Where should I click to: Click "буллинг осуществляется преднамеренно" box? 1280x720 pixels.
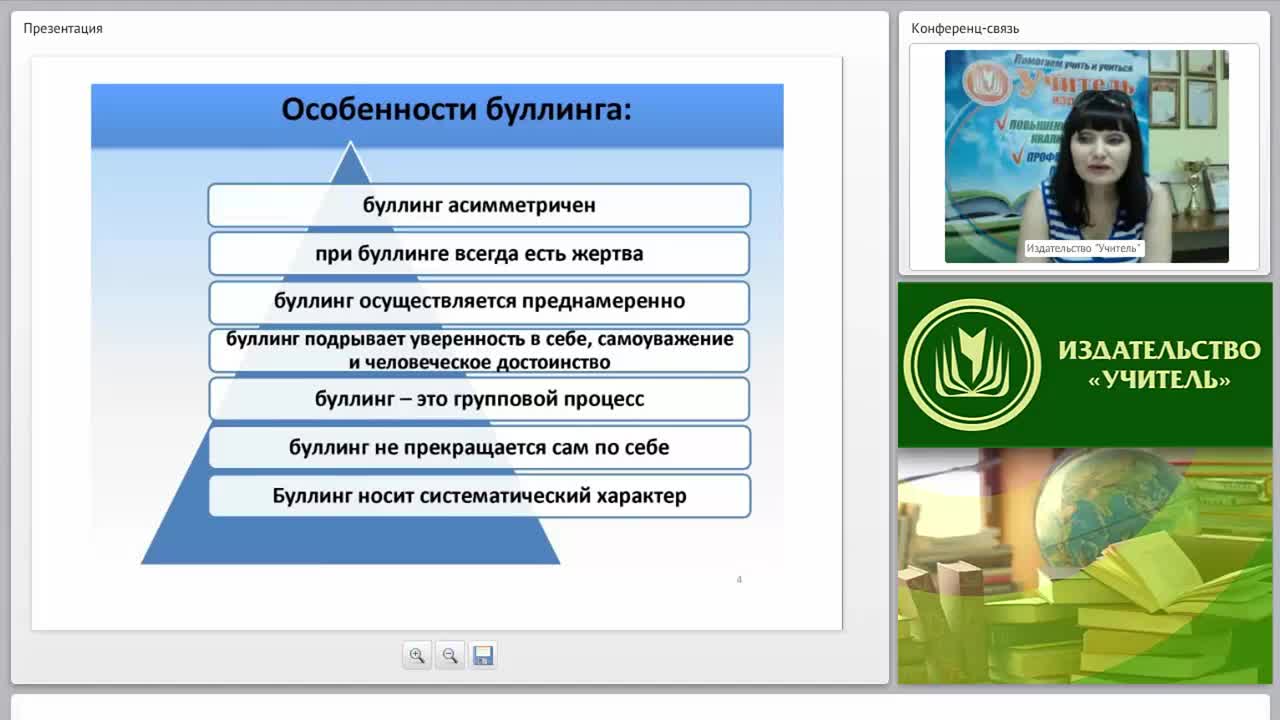point(479,302)
